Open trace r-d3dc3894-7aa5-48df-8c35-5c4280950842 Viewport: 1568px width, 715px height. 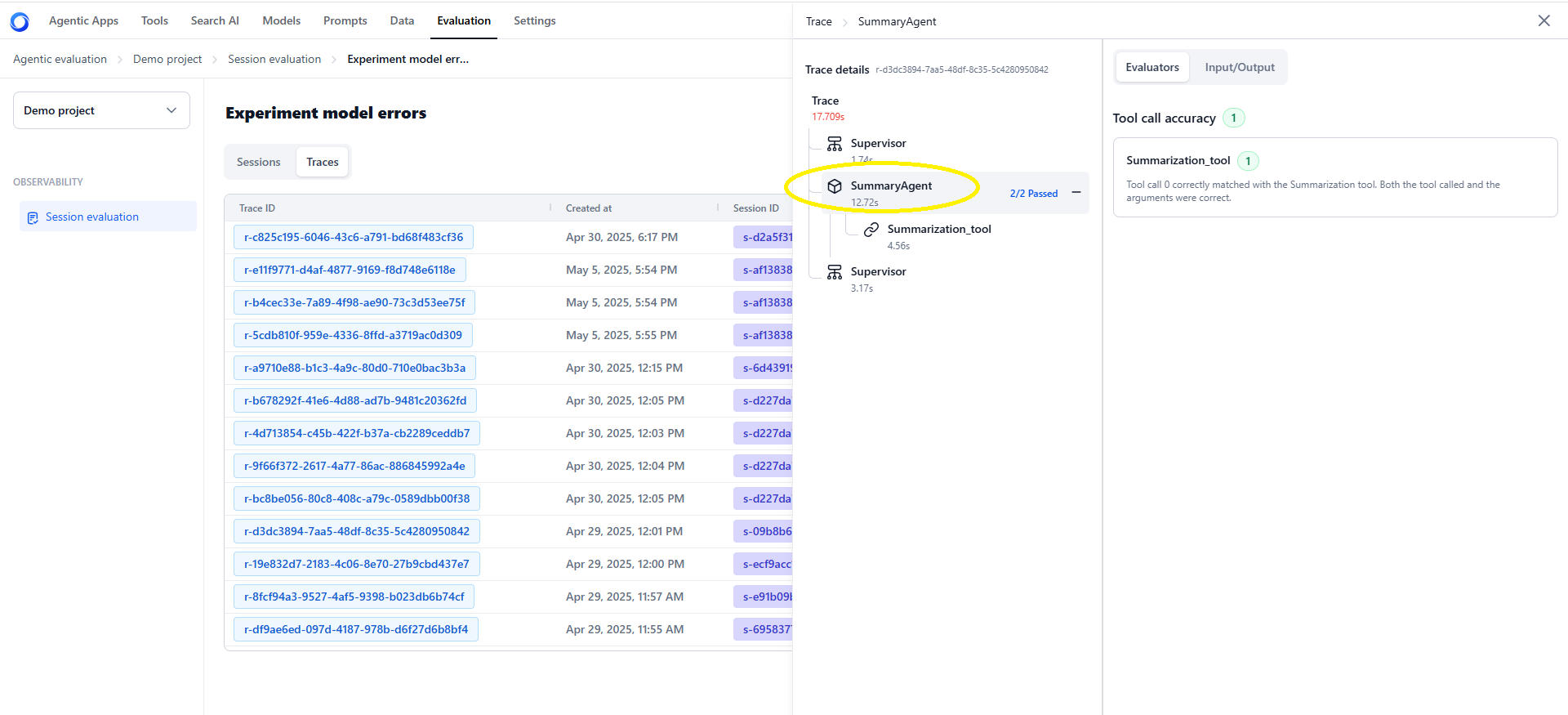click(x=357, y=531)
